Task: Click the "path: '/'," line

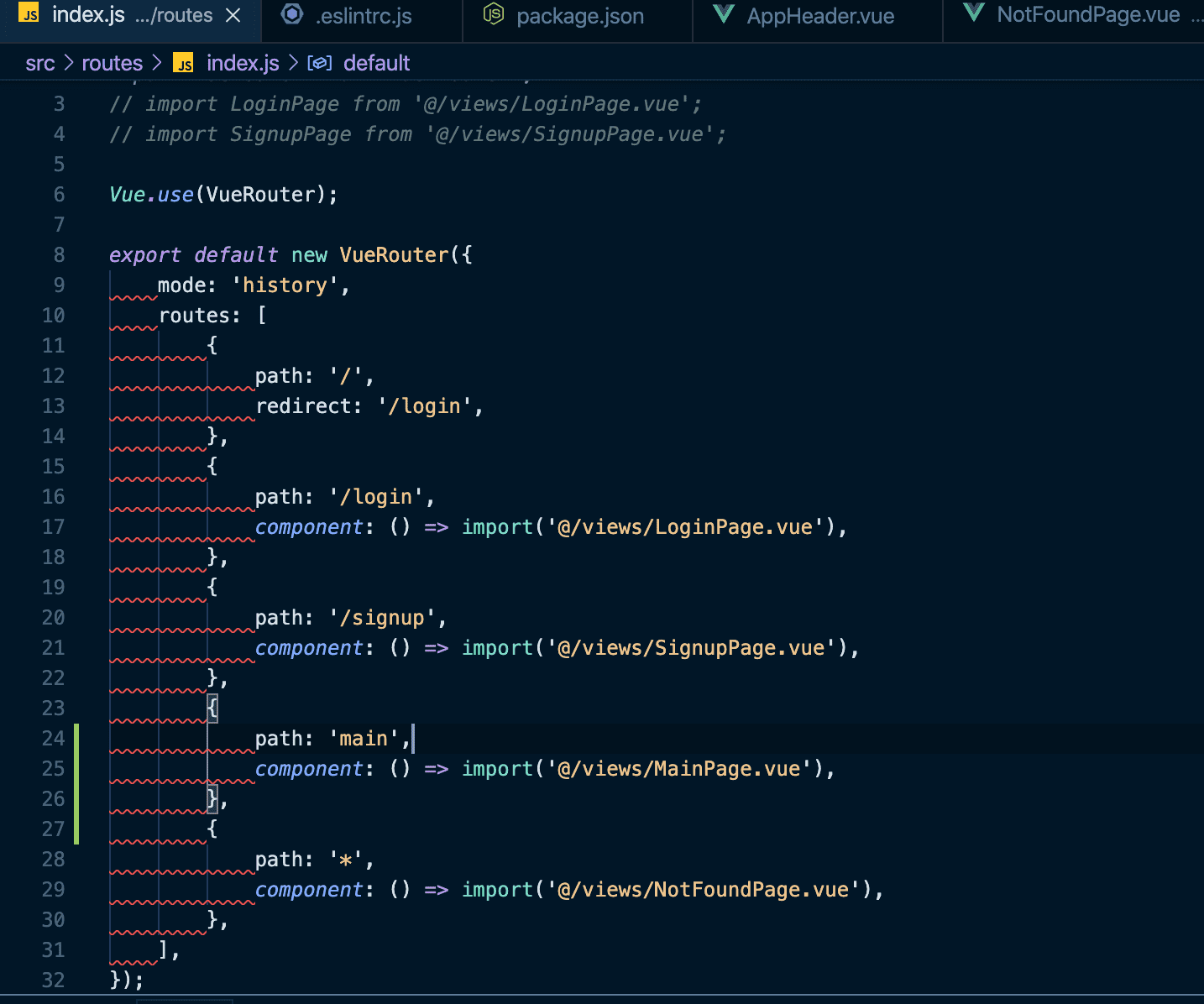Action: (315, 376)
